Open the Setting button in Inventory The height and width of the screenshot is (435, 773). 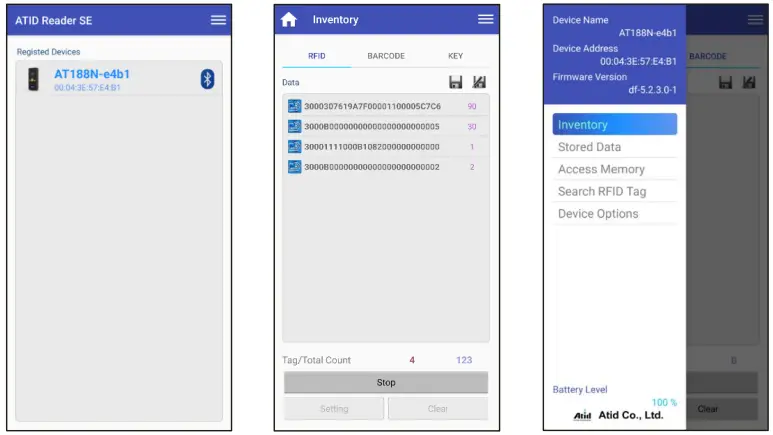[x=334, y=408]
